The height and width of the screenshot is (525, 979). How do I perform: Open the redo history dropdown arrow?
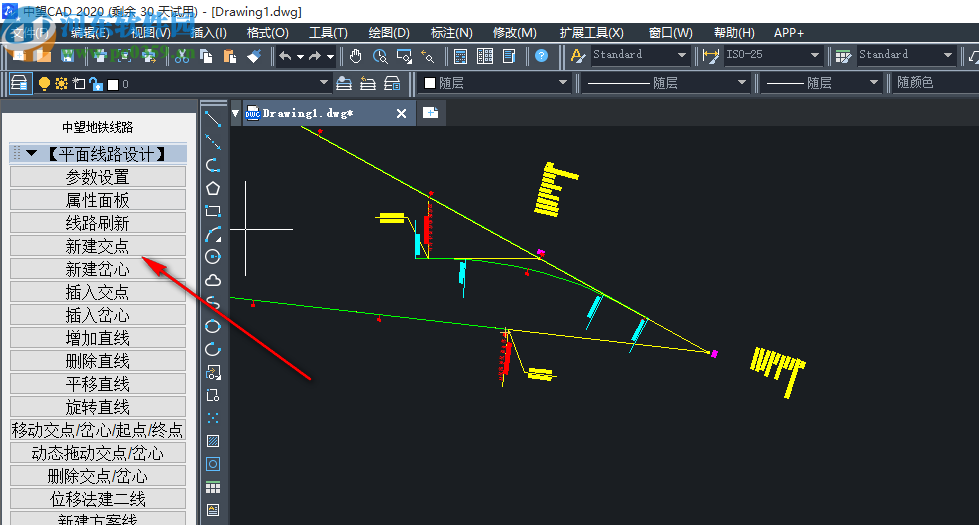pyautogui.click(x=330, y=57)
